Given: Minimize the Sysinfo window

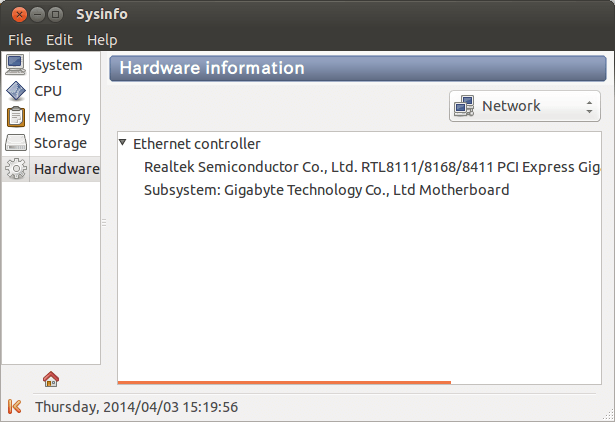Looking at the screenshot, I should pyautogui.click(x=36, y=15).
